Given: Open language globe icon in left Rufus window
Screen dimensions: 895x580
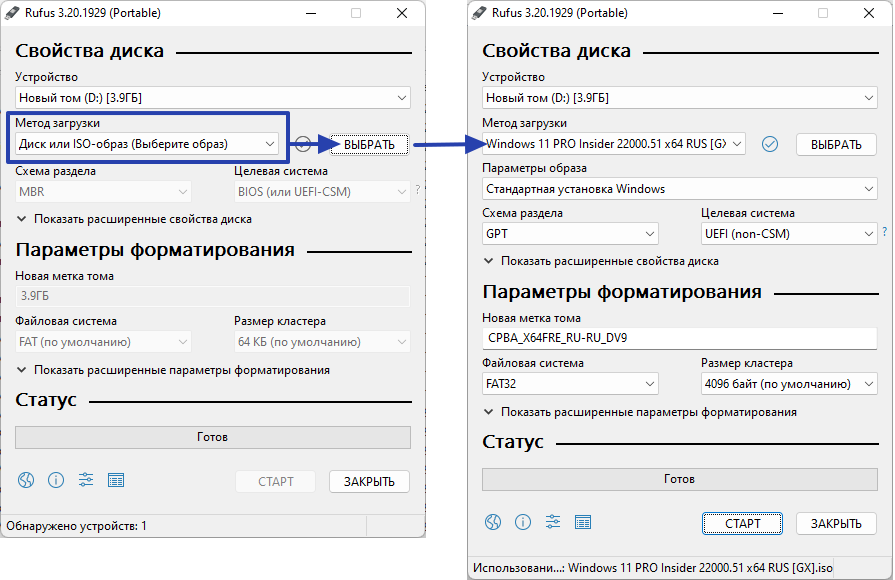Looking at the screenshot, I should click(26, 480).
